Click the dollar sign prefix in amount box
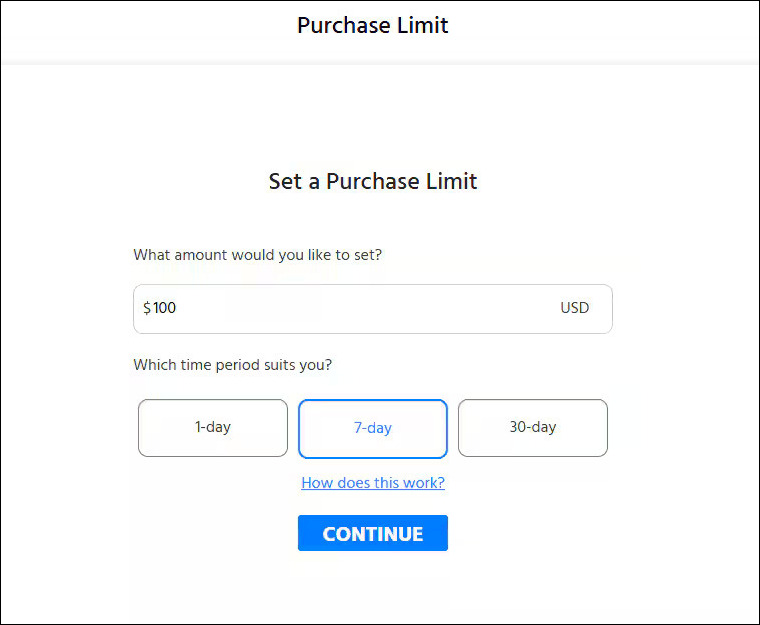Image resolution: width=760 pixels, height=625 pixels. 147,308
